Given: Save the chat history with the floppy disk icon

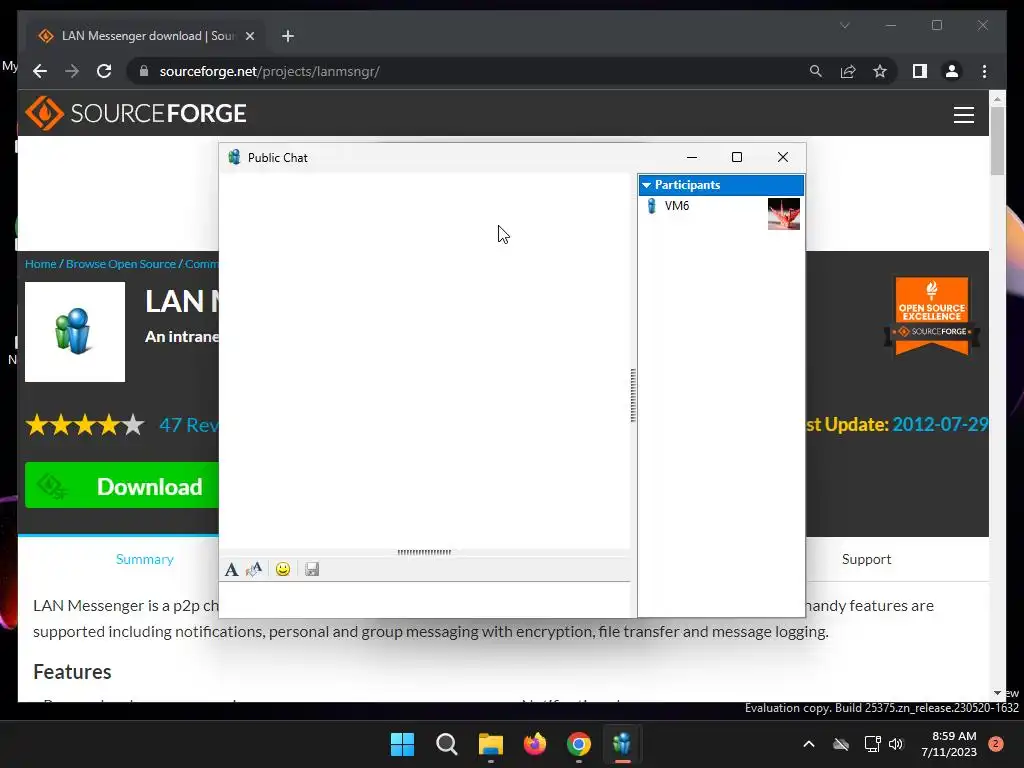Looking at the screenshot, I should click(x=312, y=569).
